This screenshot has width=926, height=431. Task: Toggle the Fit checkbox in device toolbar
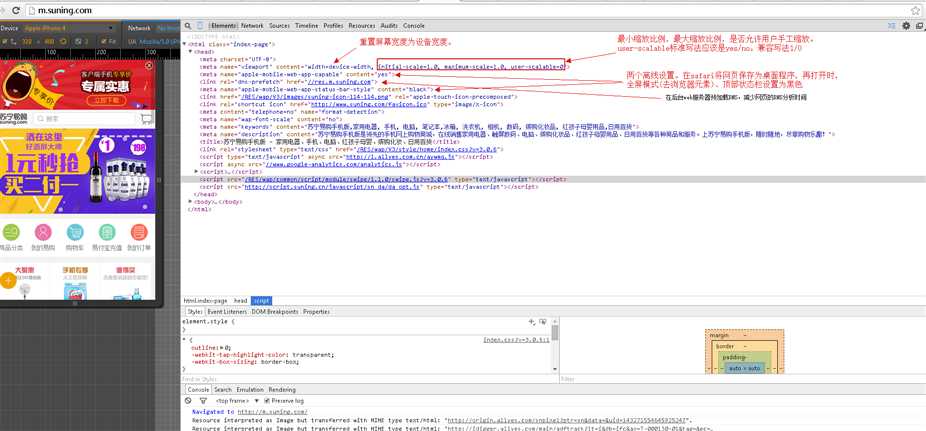[105, 41]
